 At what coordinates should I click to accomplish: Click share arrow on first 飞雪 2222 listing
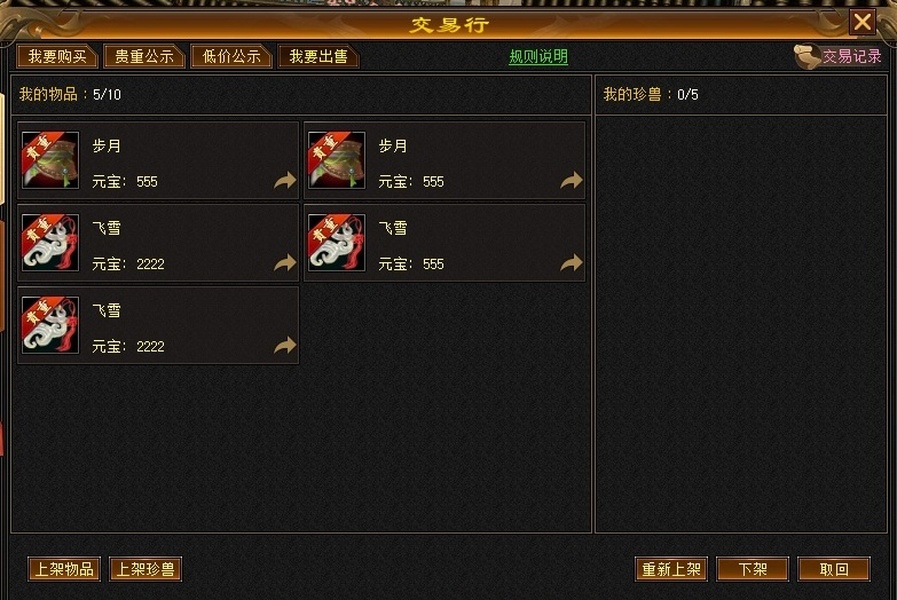point(285,263)
